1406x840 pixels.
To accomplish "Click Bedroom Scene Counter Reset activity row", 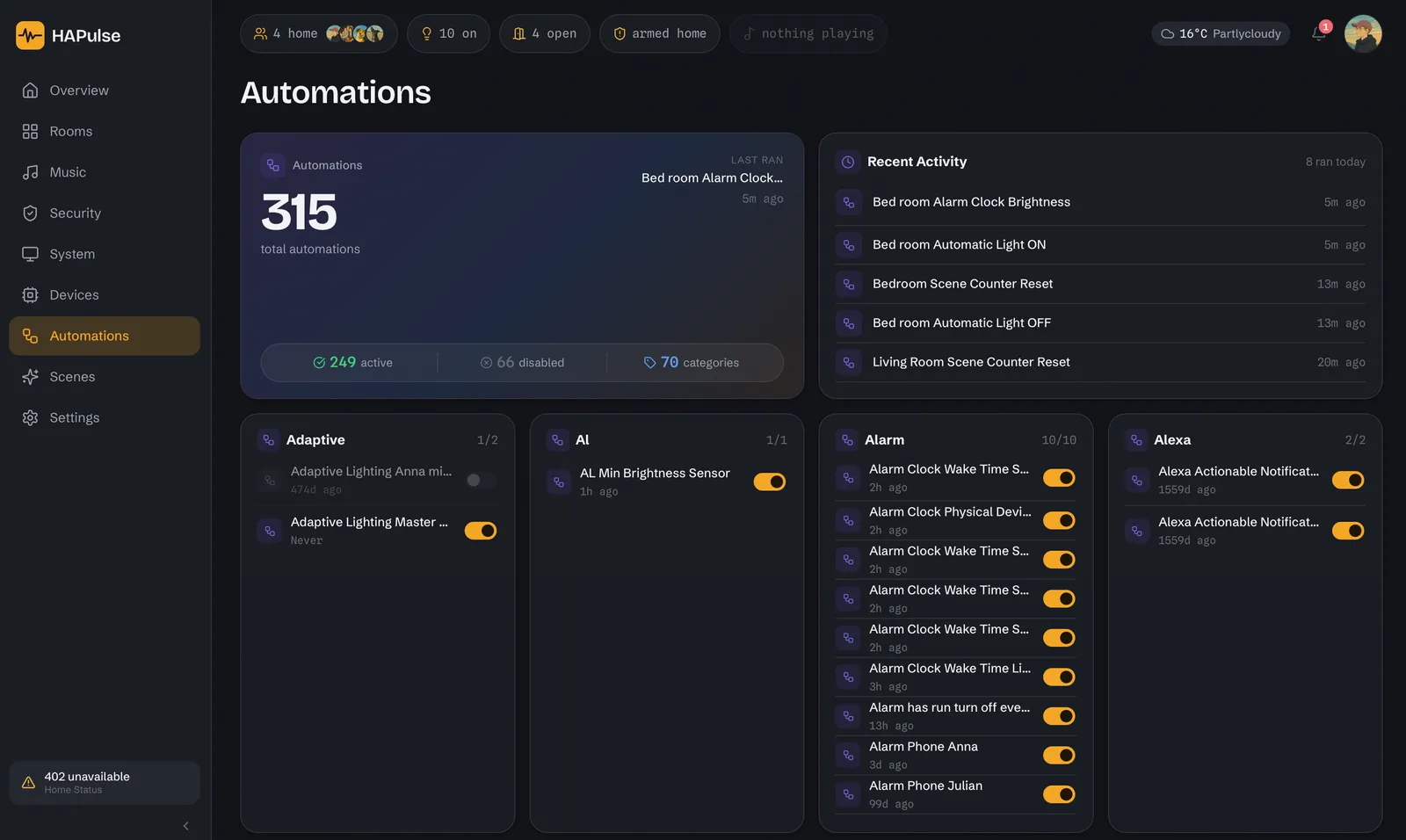I will 1100,284.
